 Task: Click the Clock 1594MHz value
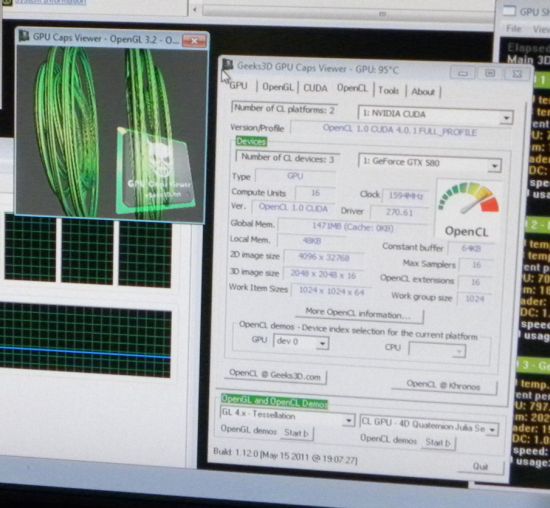pos(405,196)
